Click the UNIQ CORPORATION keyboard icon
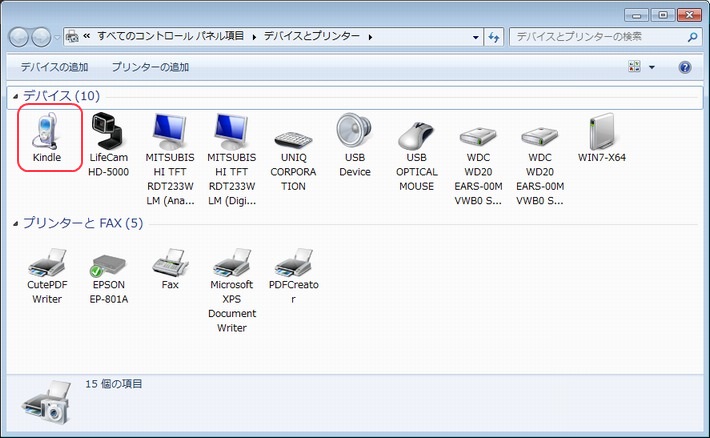This screenshot has height=438, width=710. point(293,138)
